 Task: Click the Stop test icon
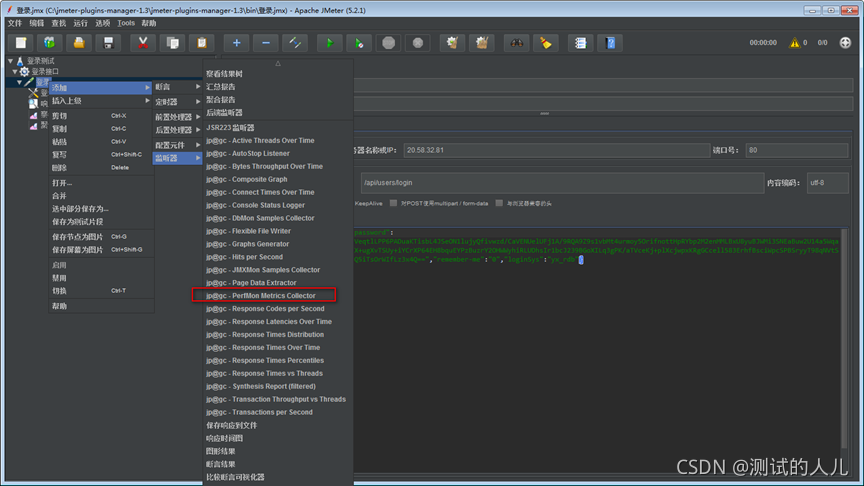click(388, 43)
